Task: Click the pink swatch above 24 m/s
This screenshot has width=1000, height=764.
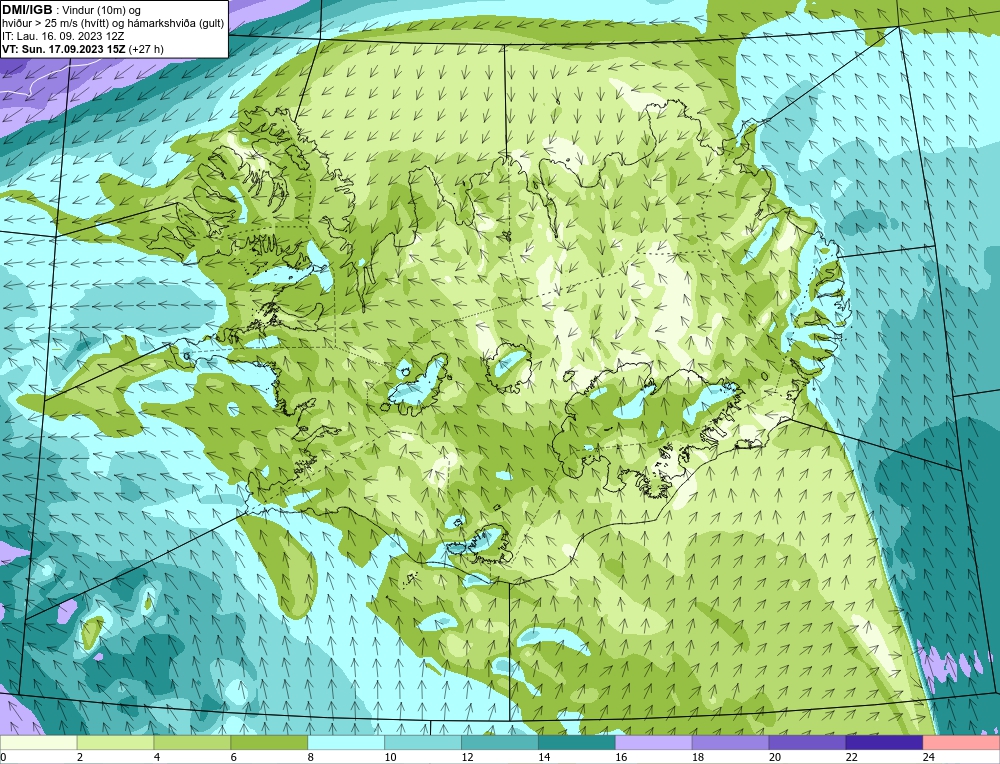Action: coord(961,743)
